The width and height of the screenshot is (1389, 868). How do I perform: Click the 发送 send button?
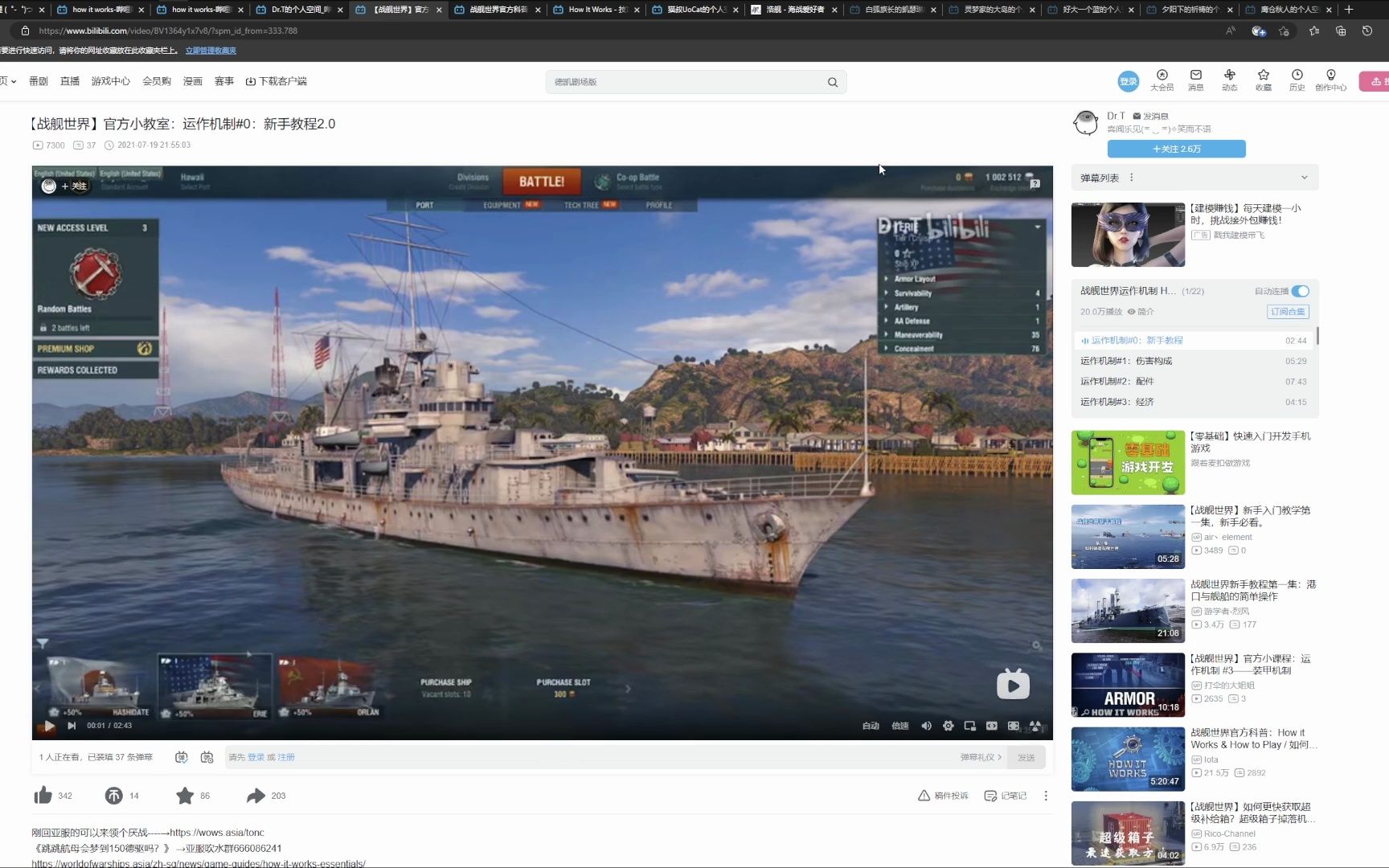coord(1026,757)
